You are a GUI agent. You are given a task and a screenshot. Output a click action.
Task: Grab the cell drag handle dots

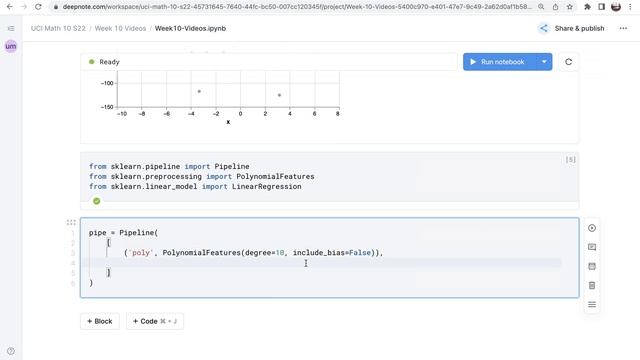click(71, 222)
